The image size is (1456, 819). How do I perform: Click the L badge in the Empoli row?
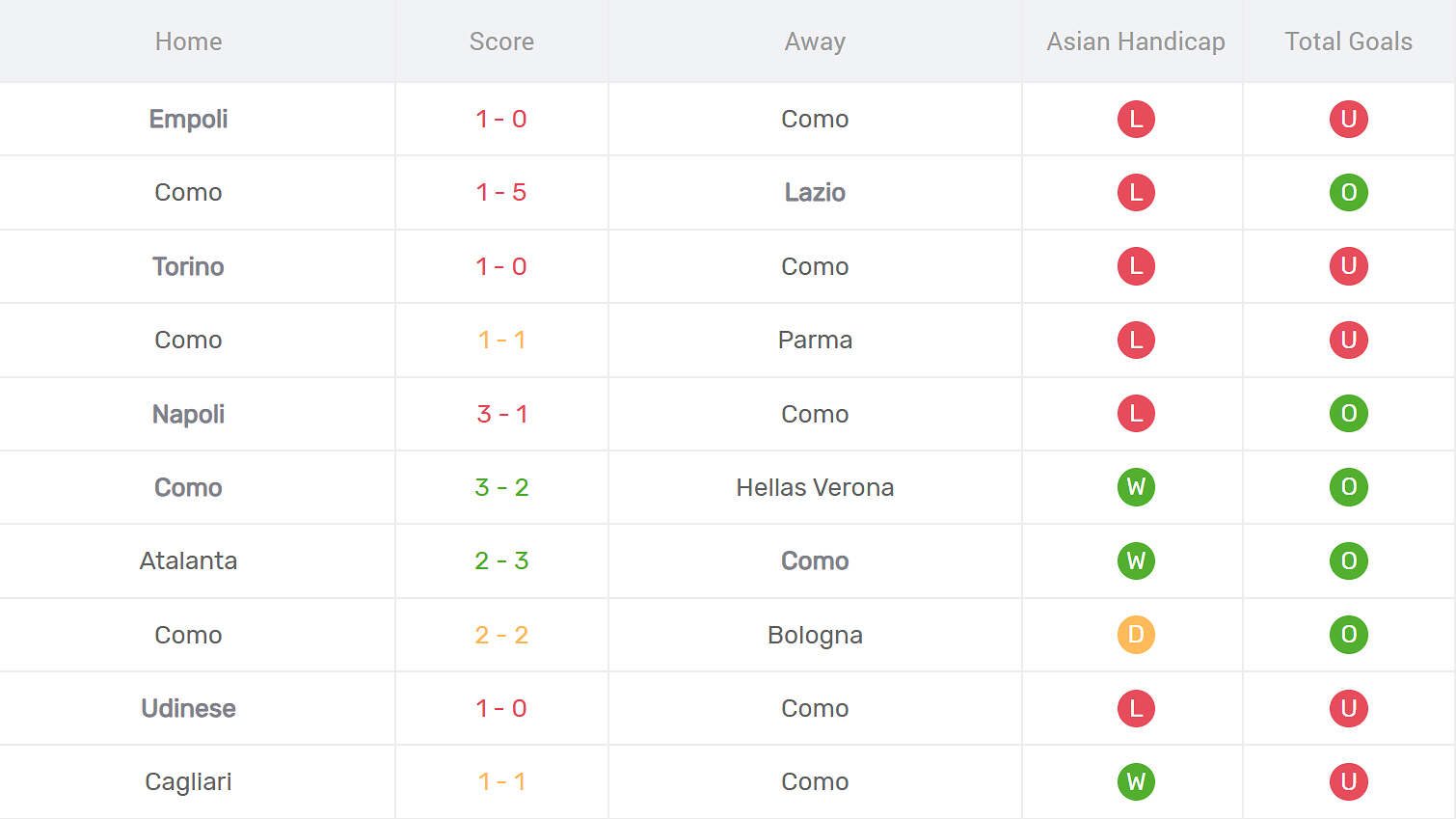pyautogui.click(x=1136, y=119)
